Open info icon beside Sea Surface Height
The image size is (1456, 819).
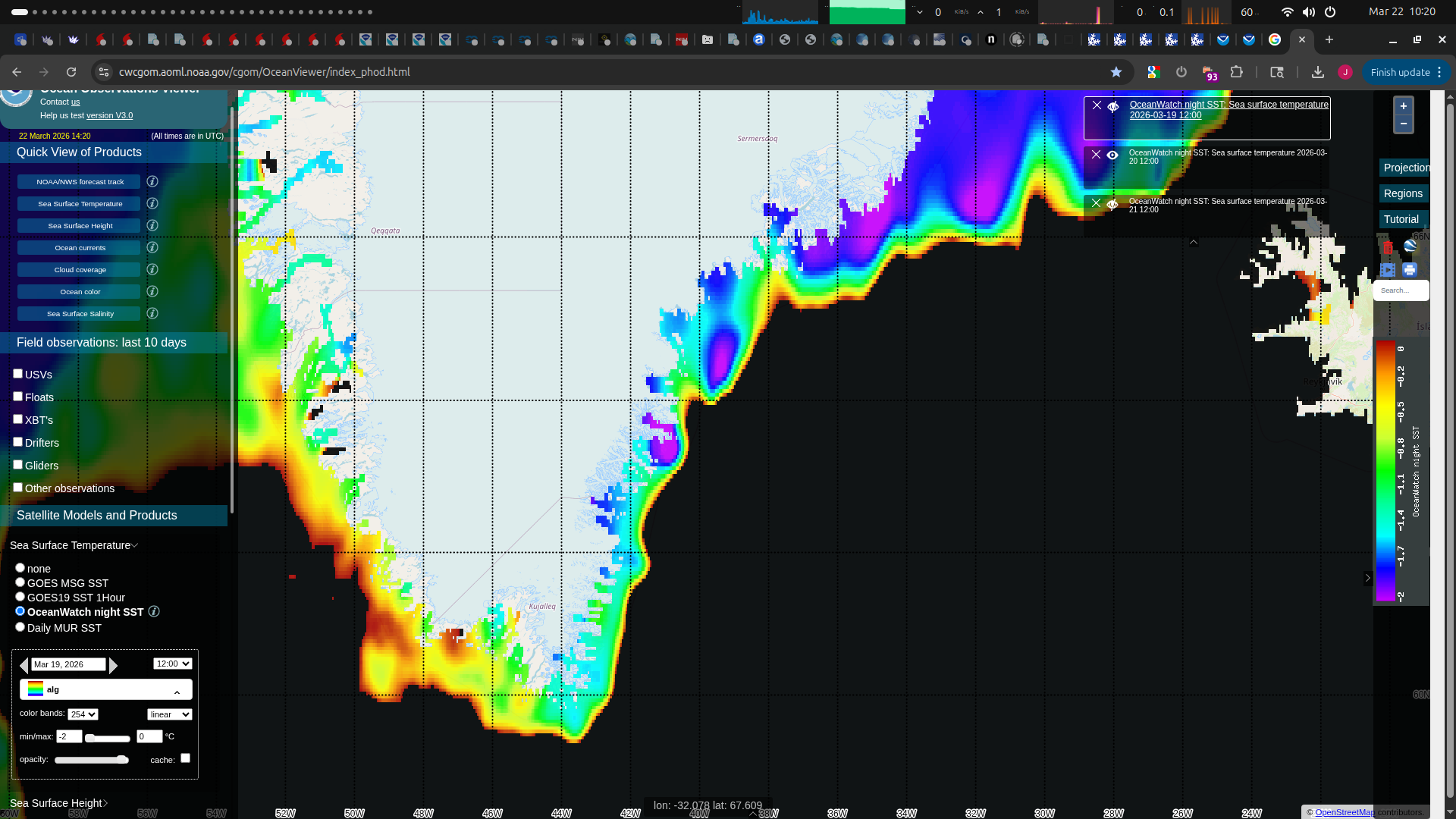click(x=152, y=225)
